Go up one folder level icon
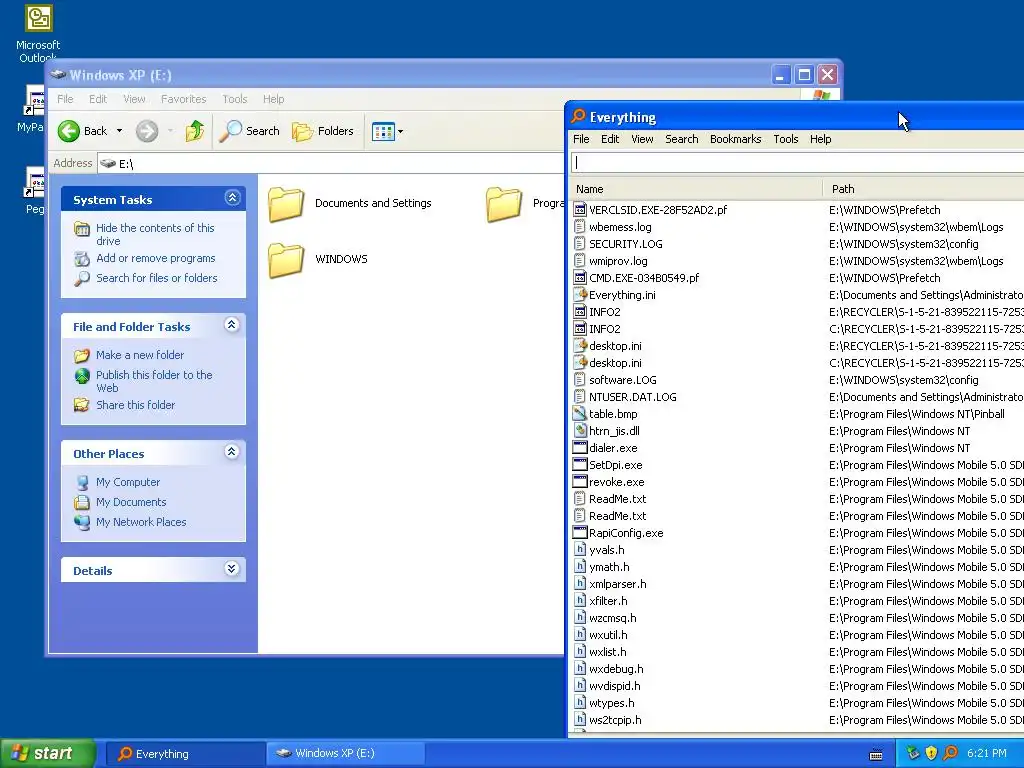This screenshot has width=1024, height=768. 195,131
